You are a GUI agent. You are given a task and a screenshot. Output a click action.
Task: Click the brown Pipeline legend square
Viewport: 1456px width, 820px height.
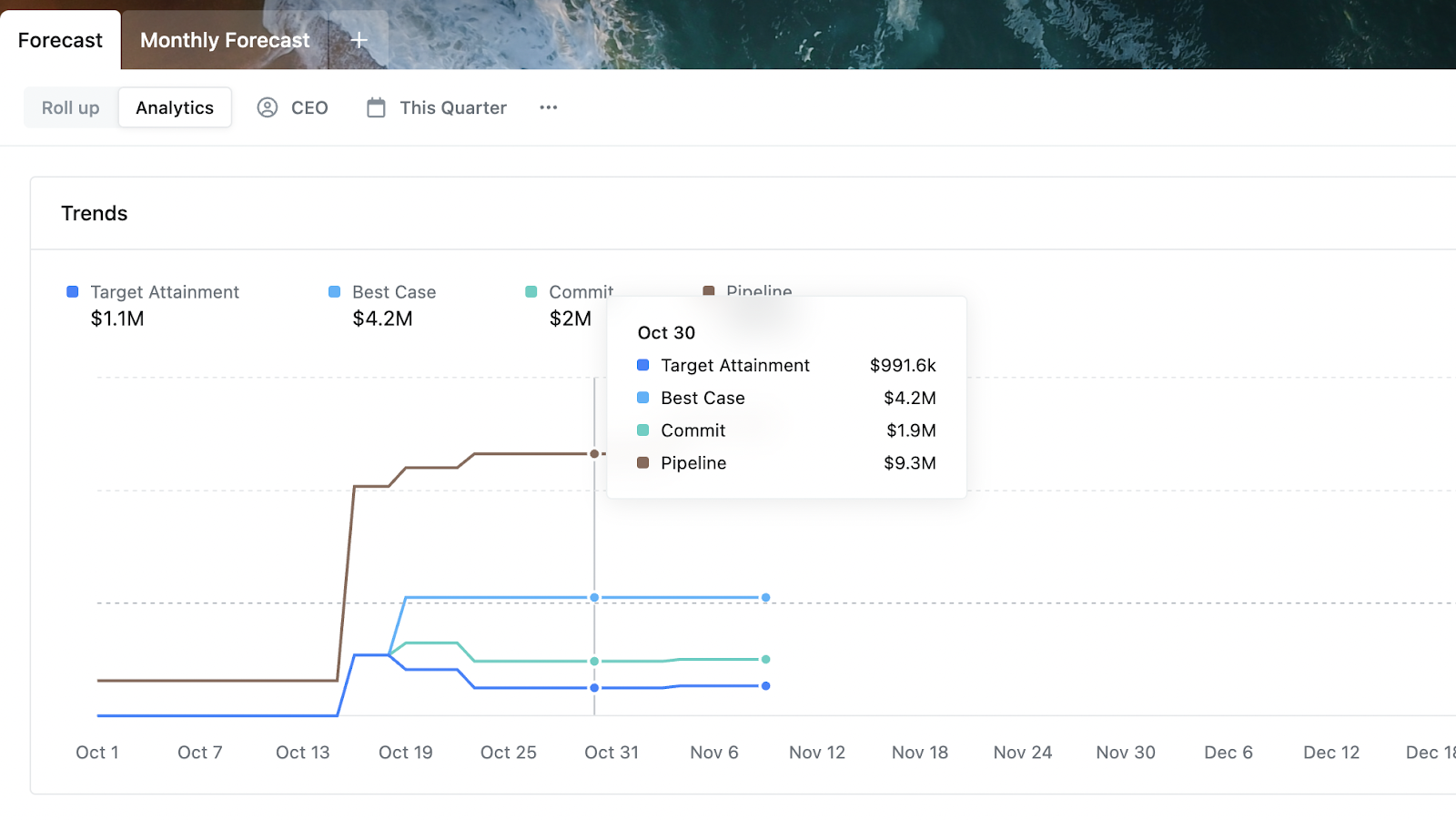(709, 291)
